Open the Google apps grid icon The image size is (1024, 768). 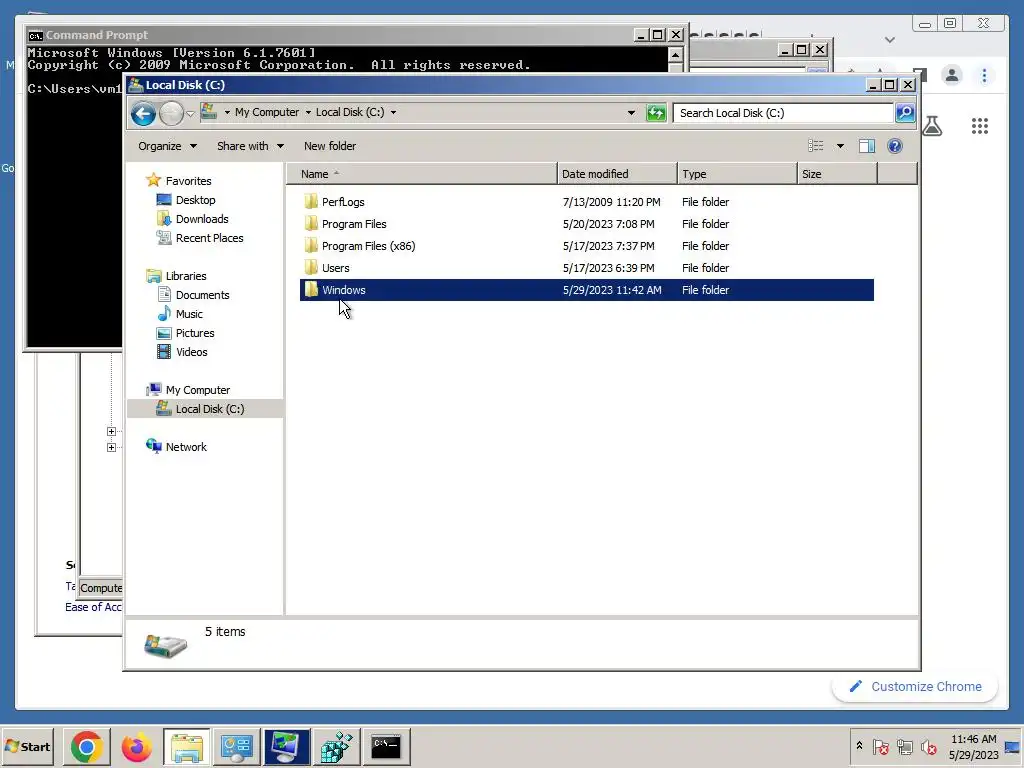(980, 126)
